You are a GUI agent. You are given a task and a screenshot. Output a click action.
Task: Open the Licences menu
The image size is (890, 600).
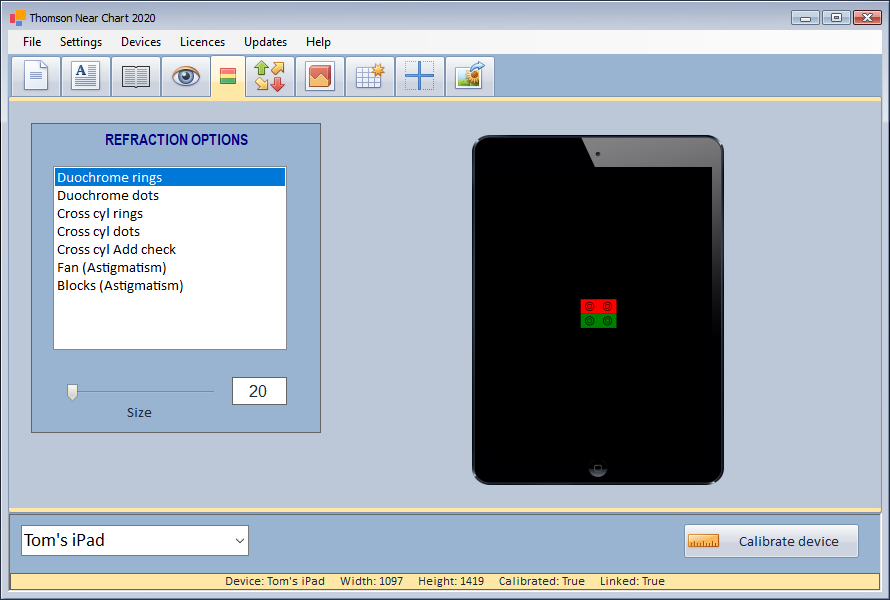click(x=202, y=42)
